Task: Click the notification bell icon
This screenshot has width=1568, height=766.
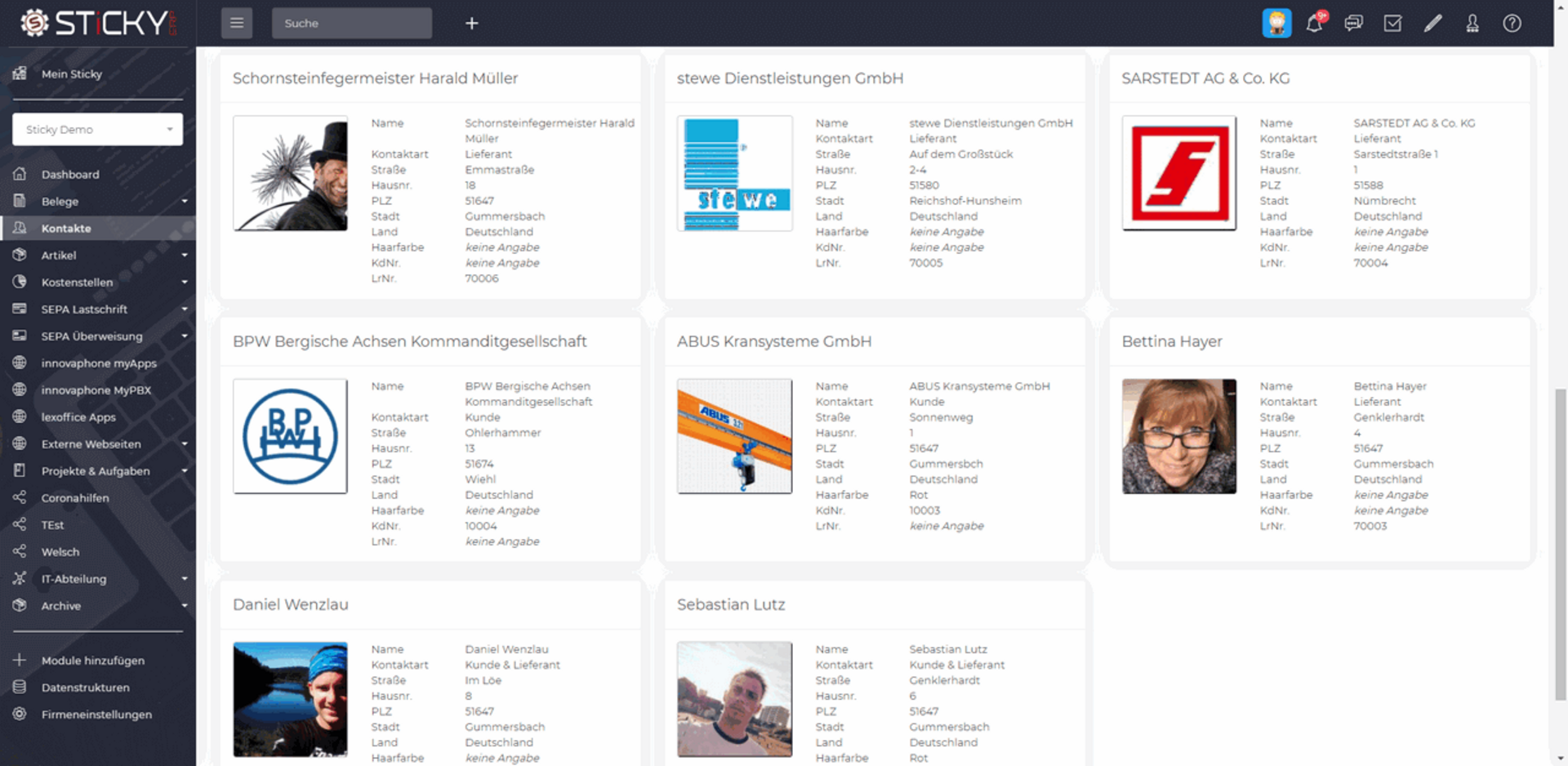Action: [x=1314, y=24]
